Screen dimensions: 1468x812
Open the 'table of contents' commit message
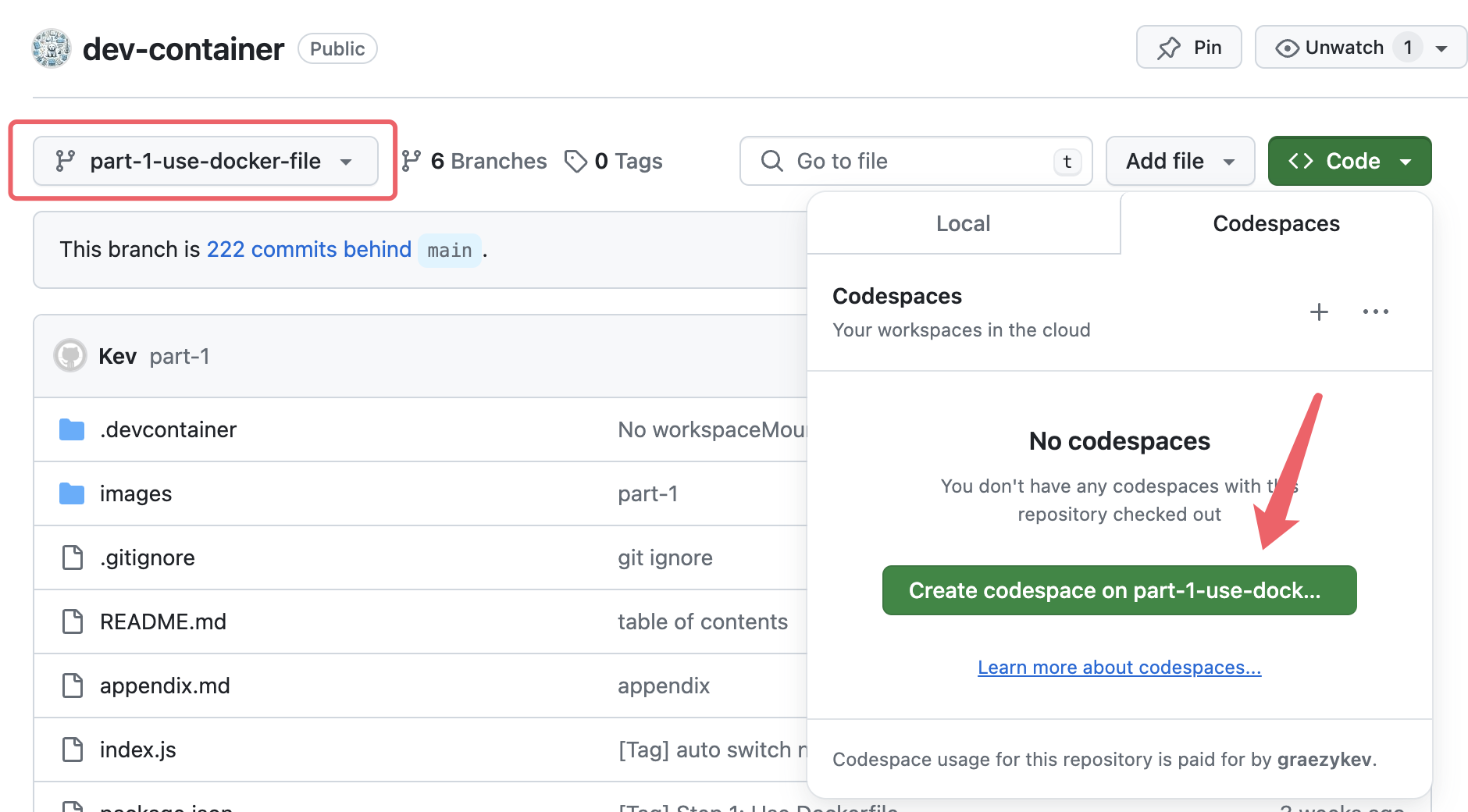pyautogui.click(x=703, y=621)
